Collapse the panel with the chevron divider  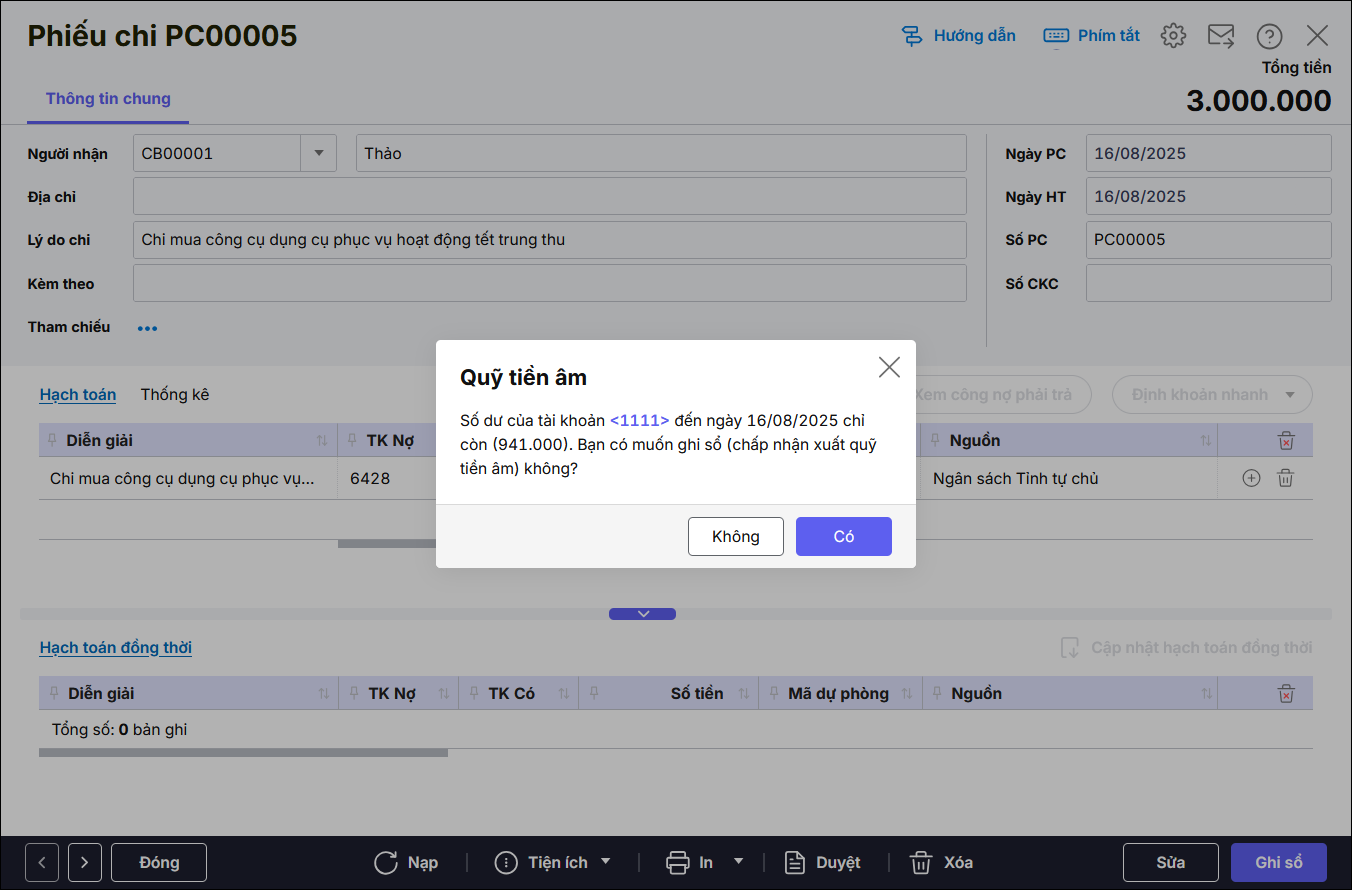642,614
